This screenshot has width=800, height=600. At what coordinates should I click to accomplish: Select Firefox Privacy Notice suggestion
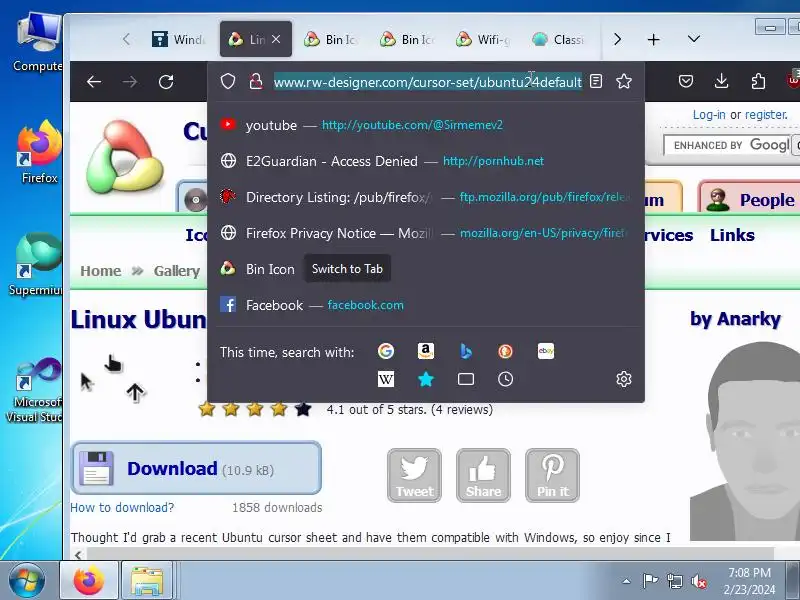(x=426, y=233)
